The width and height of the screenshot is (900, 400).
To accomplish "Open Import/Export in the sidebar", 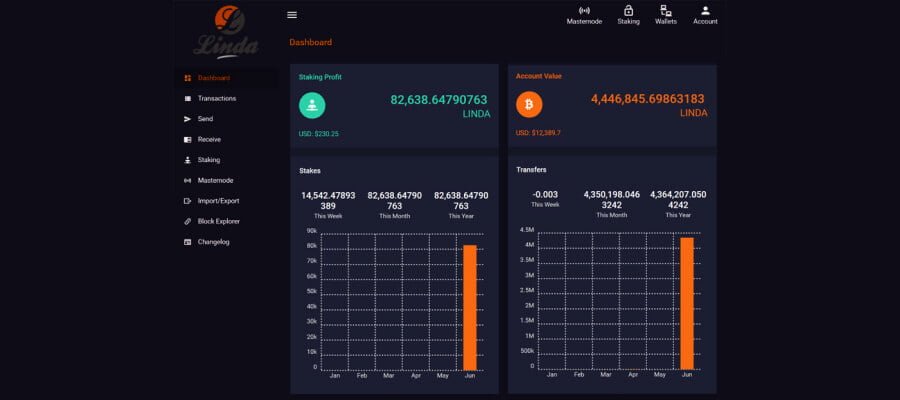I will 218,201.
